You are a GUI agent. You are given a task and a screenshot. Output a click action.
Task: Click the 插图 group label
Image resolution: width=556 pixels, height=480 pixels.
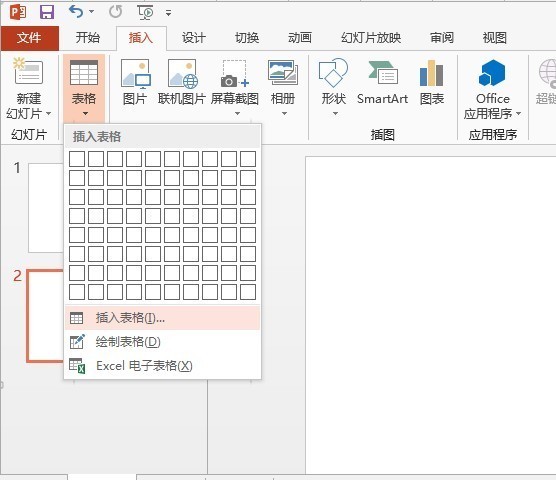pyautogui.click(x=383, y=135)
